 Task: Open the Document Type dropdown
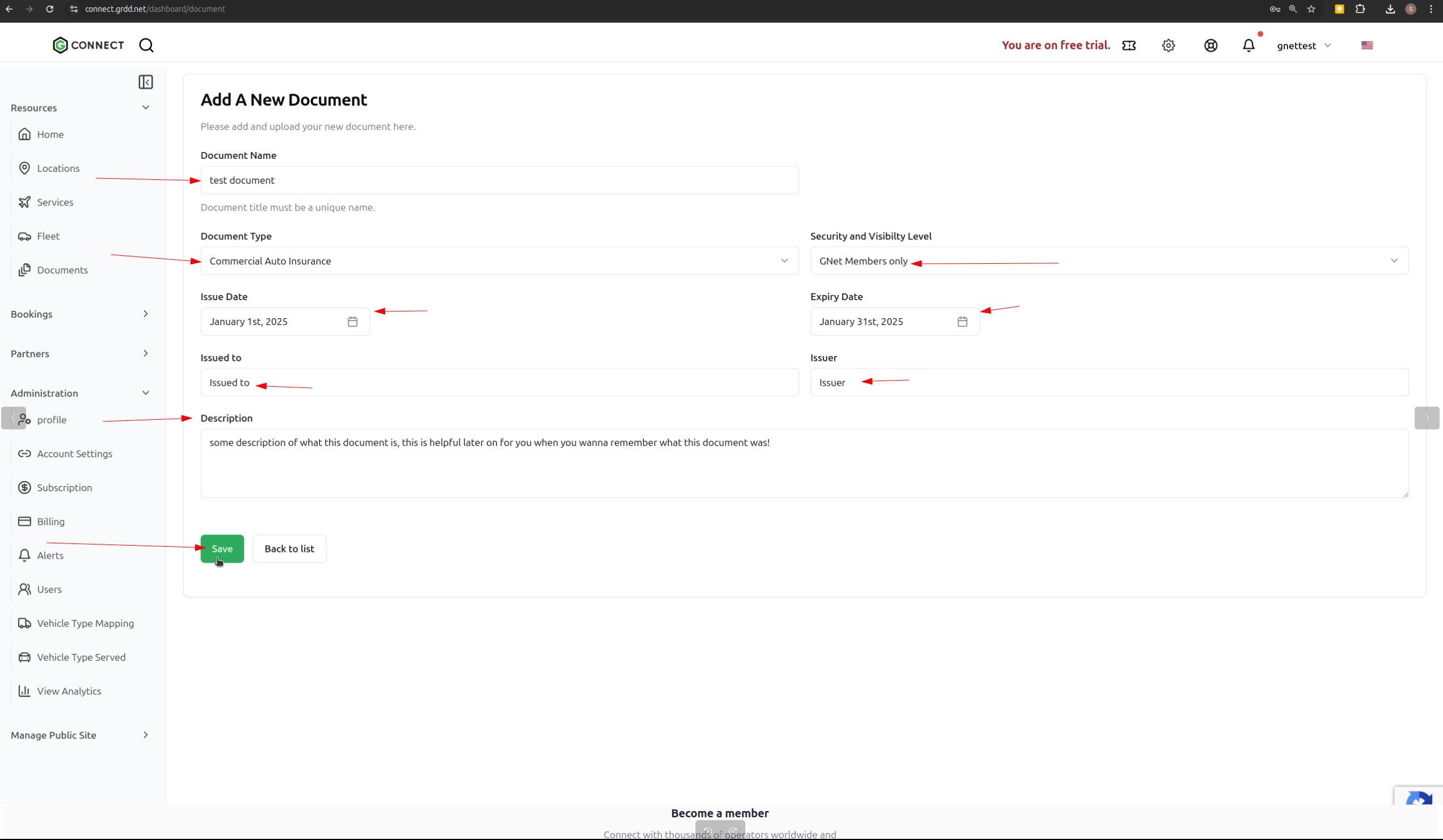point(499,261)
